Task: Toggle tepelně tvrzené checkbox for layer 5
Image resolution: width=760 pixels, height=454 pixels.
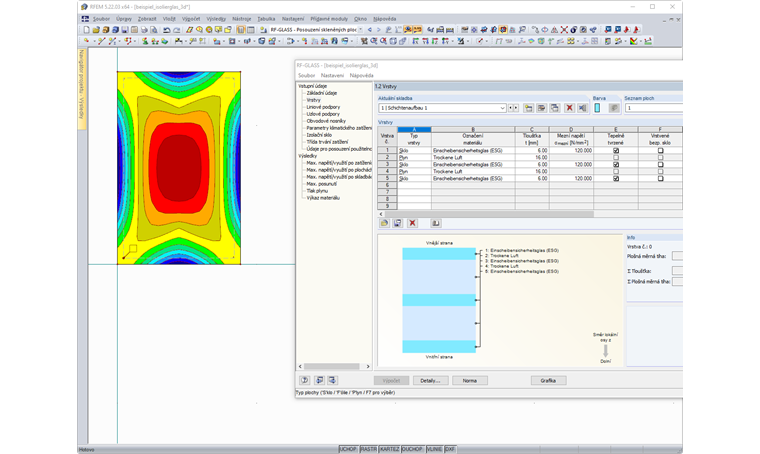Action: [x=616, y=179]
